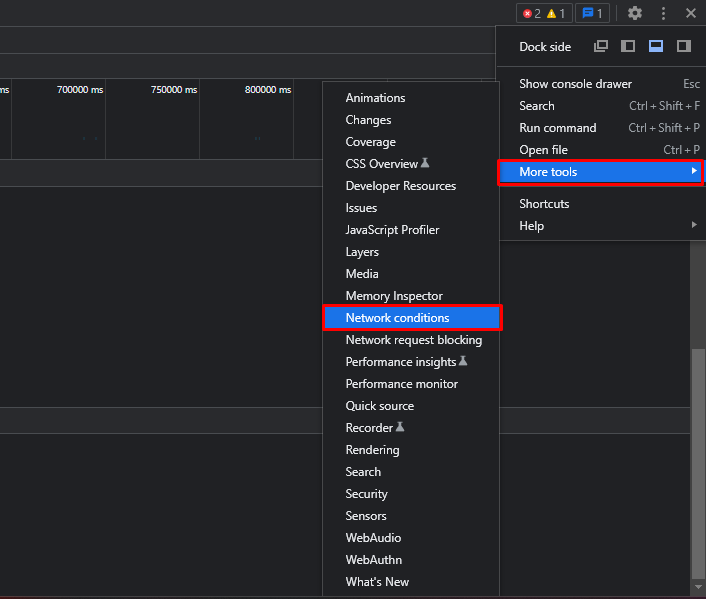Viewport: 706px width, 599px height.
Task: Open Network request blocking tool
Action: (413, 340)
